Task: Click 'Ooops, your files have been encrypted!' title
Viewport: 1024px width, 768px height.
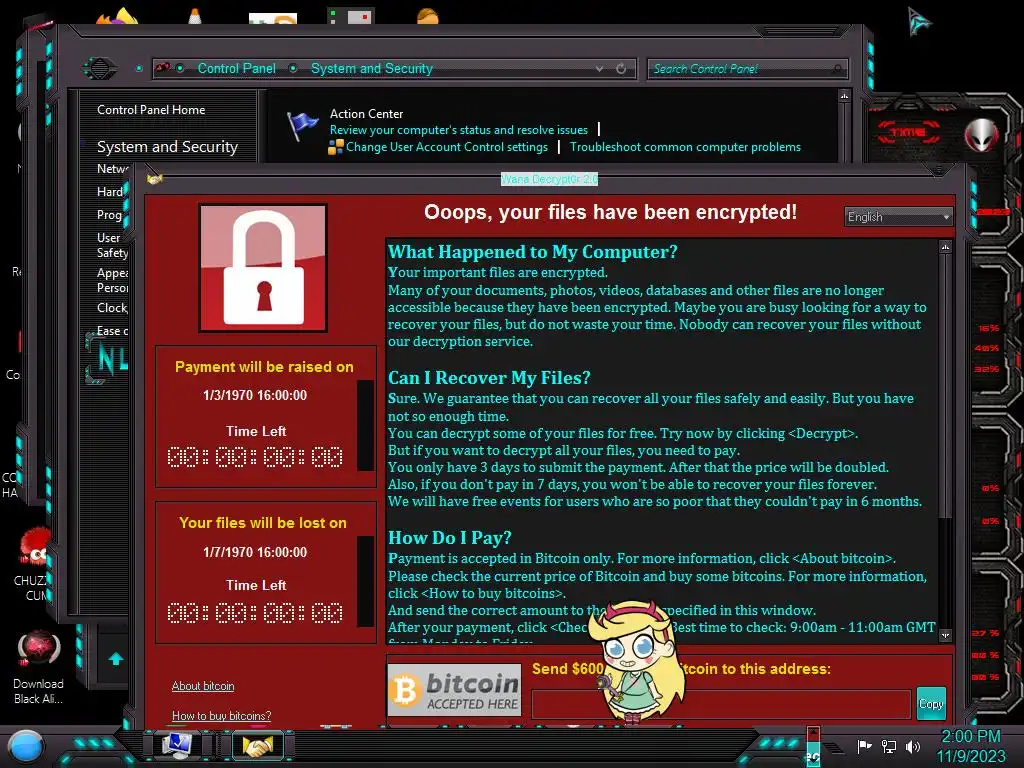Action: [x=610, y=212]
